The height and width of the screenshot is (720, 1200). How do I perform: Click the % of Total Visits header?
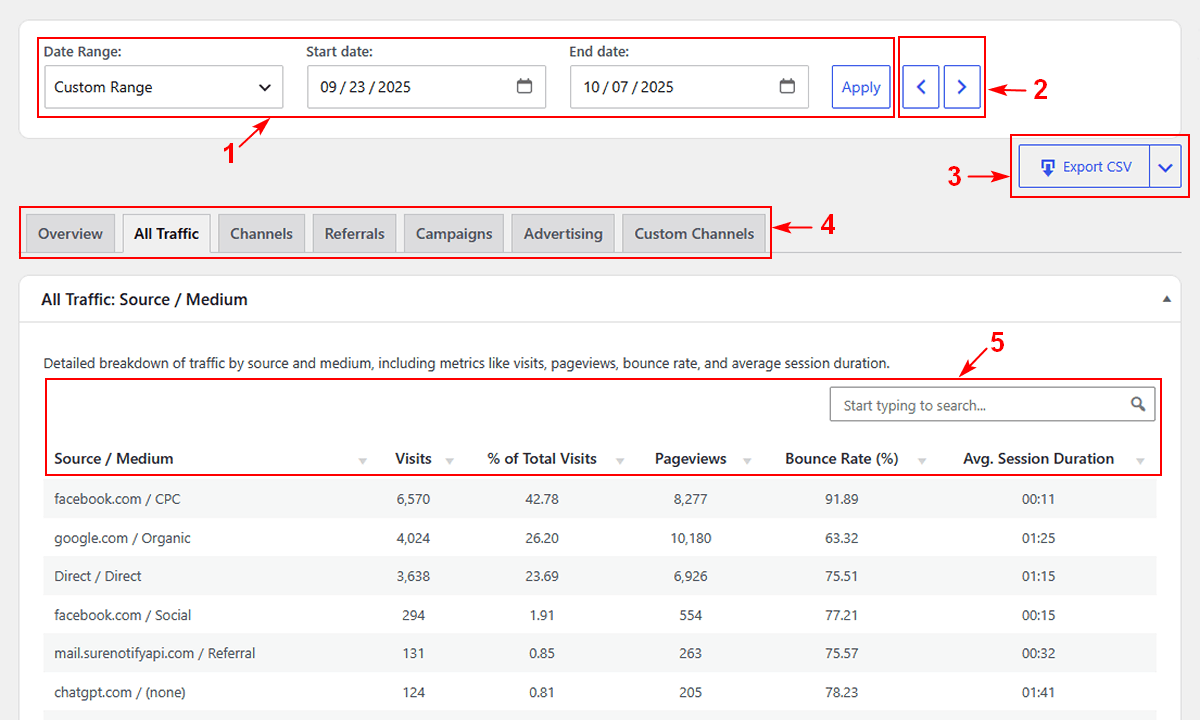(x=542, y=459)
